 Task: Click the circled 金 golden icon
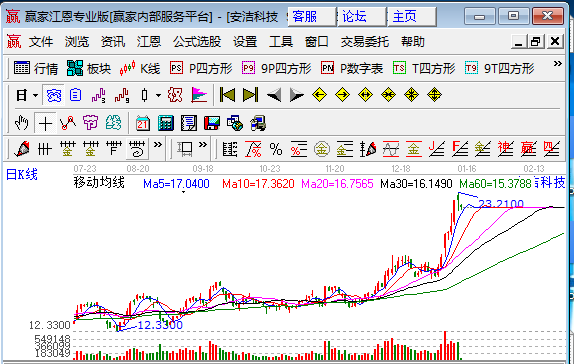tap(322, 149)
